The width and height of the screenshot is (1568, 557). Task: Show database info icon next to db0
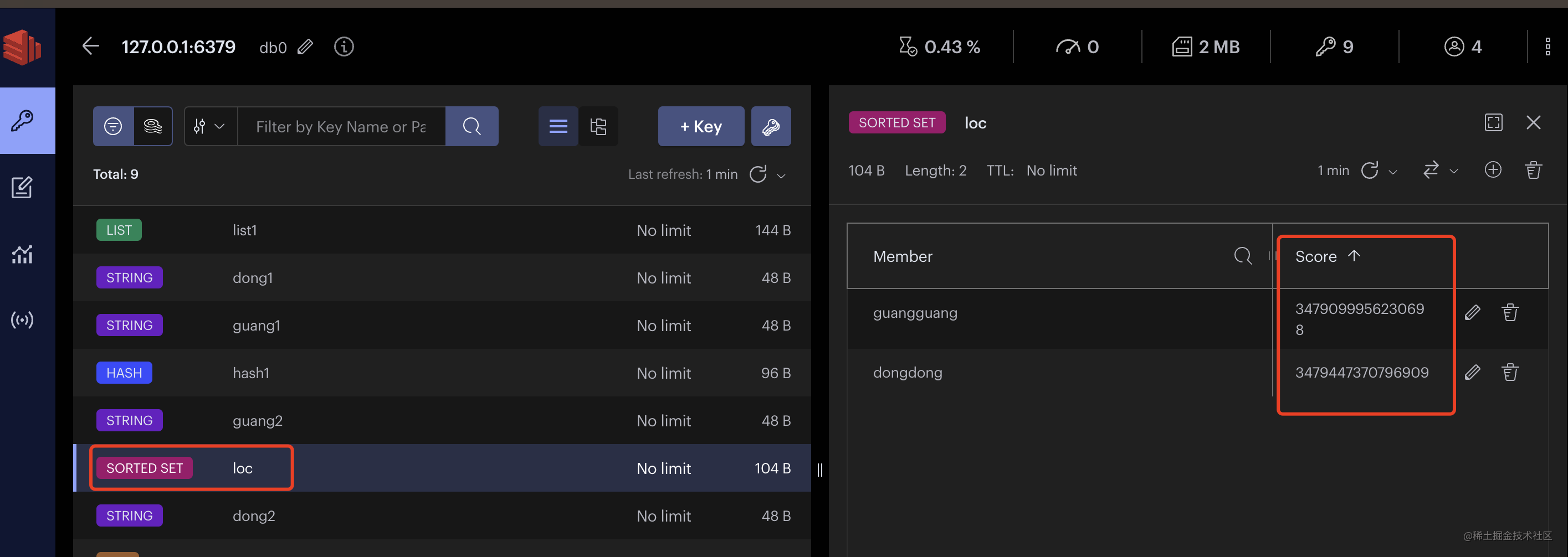pyautogui.click(x=344, y=47)
